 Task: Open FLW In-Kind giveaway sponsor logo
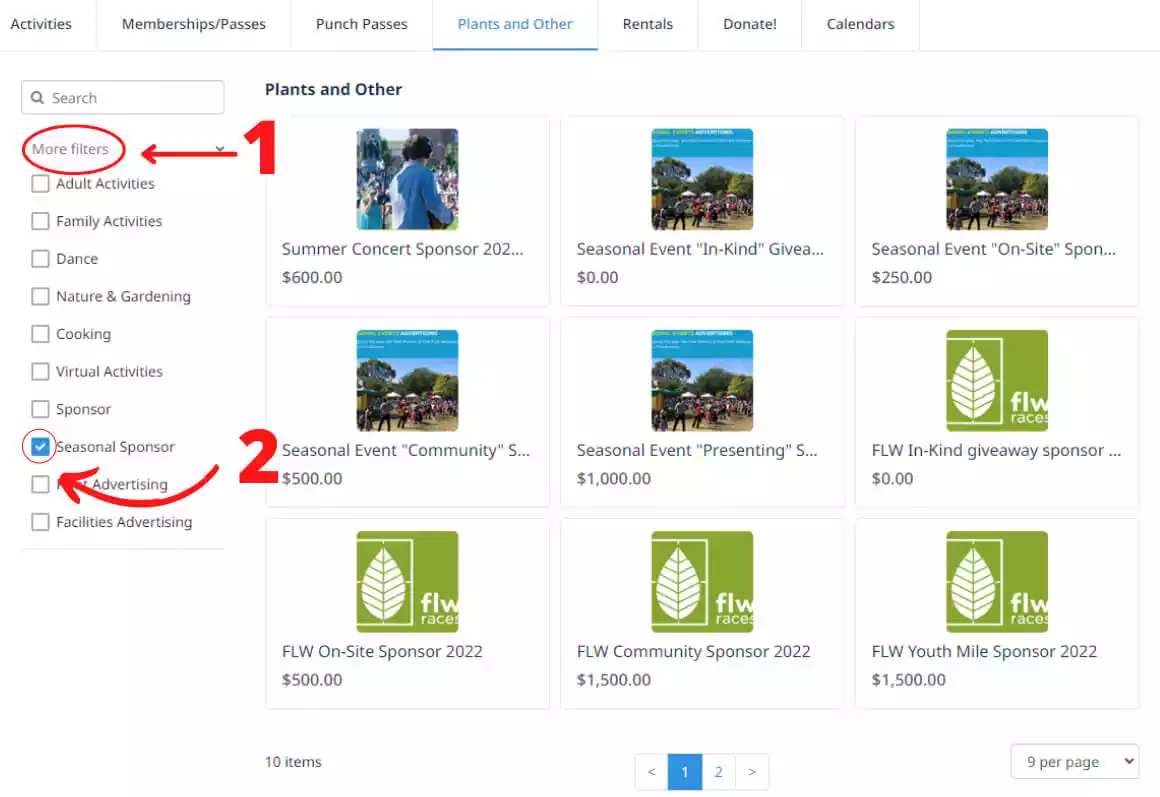pyautogui.click(x=997, y=380)
